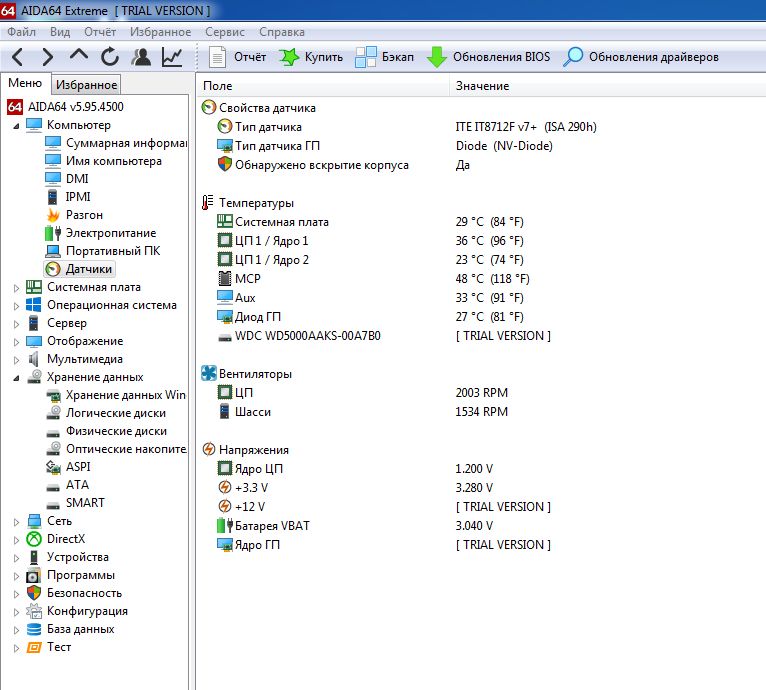Switch to the Избранное sidebar tab
Screen dimensions: 766x690
86,85
